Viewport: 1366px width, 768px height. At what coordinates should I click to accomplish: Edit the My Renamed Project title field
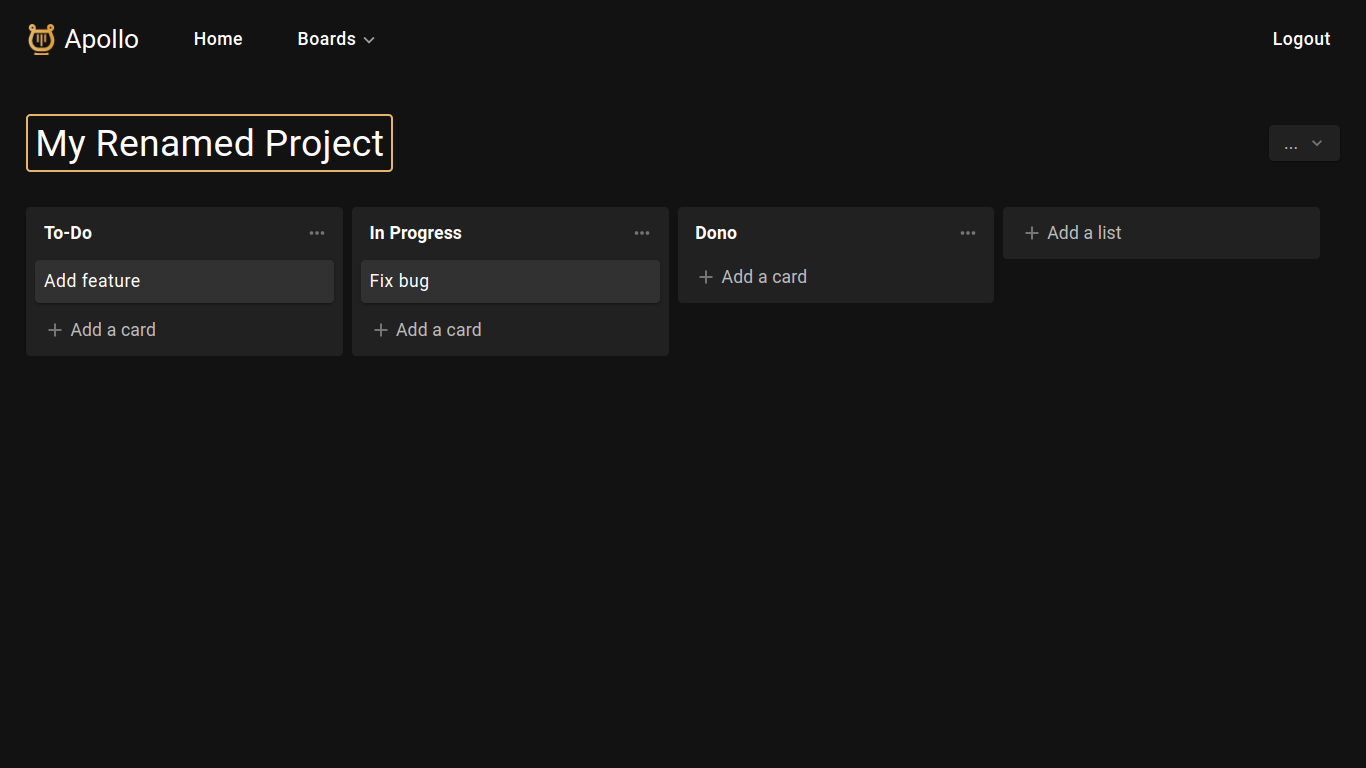(x=209, y=143)
